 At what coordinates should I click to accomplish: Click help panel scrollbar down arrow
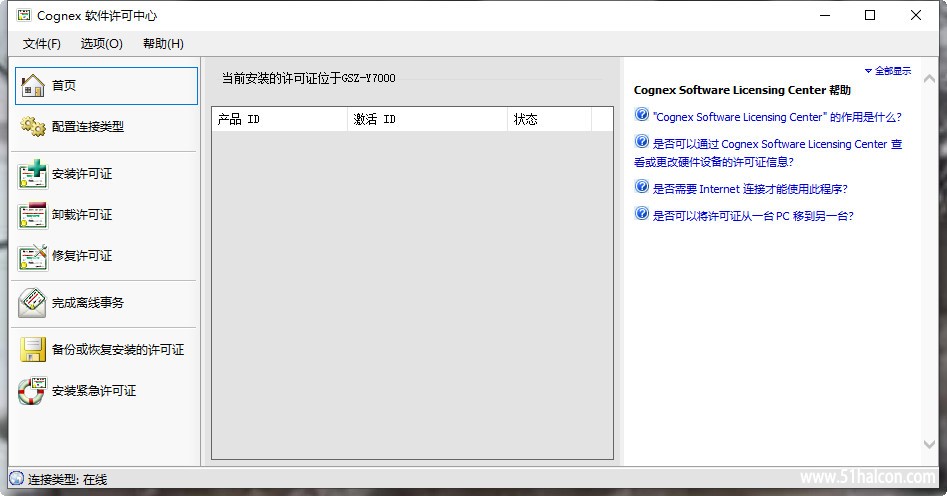[x=929, y=444]
